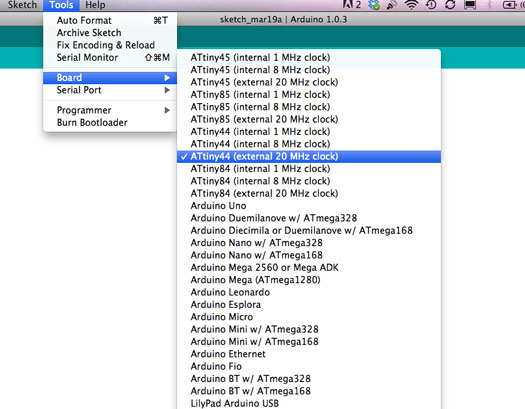Select ATtiny84 (internal 8 MHz clock)
525x409 pixels.
pos(309,181)
